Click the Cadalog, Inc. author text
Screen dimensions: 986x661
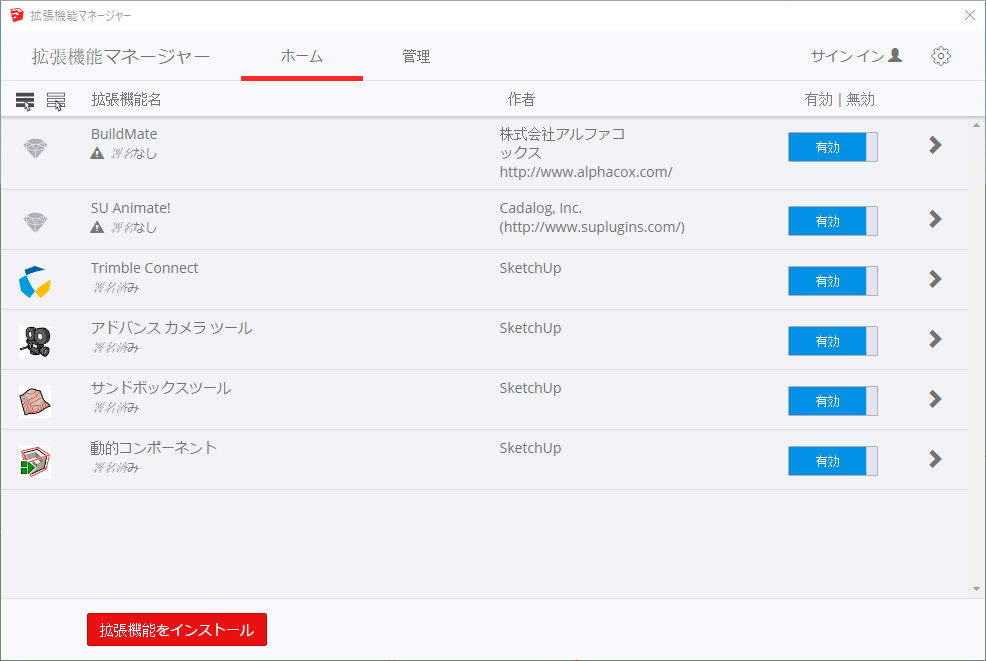(541, 208)
